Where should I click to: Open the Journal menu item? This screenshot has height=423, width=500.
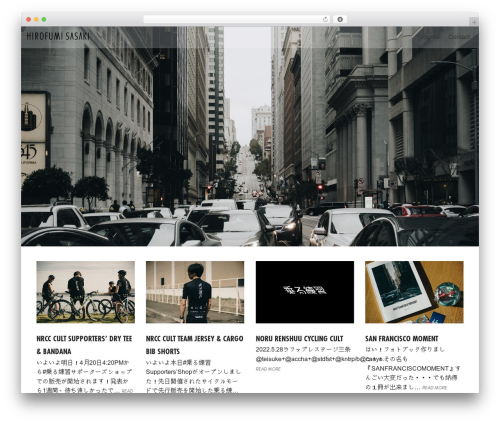tap(430, 37)
